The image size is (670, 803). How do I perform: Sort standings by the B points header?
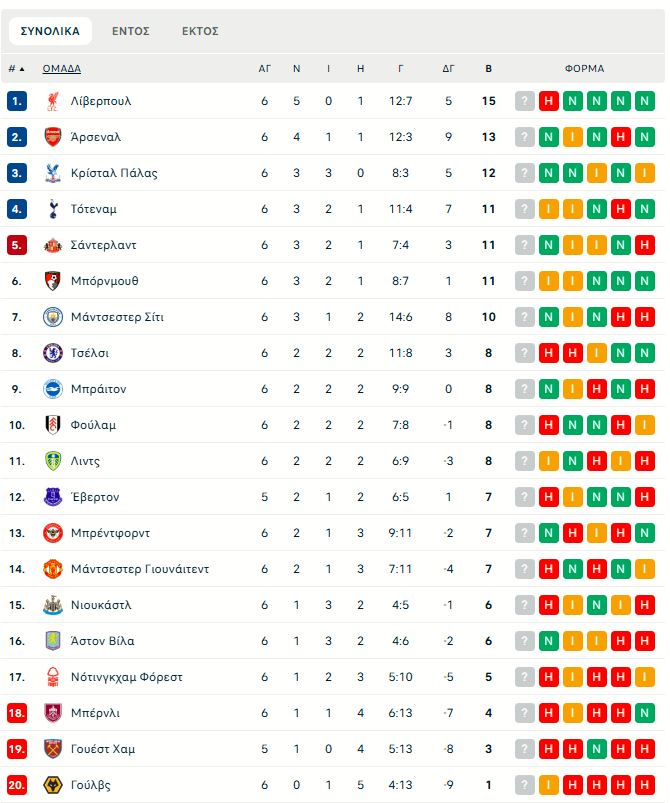point(488,69)
